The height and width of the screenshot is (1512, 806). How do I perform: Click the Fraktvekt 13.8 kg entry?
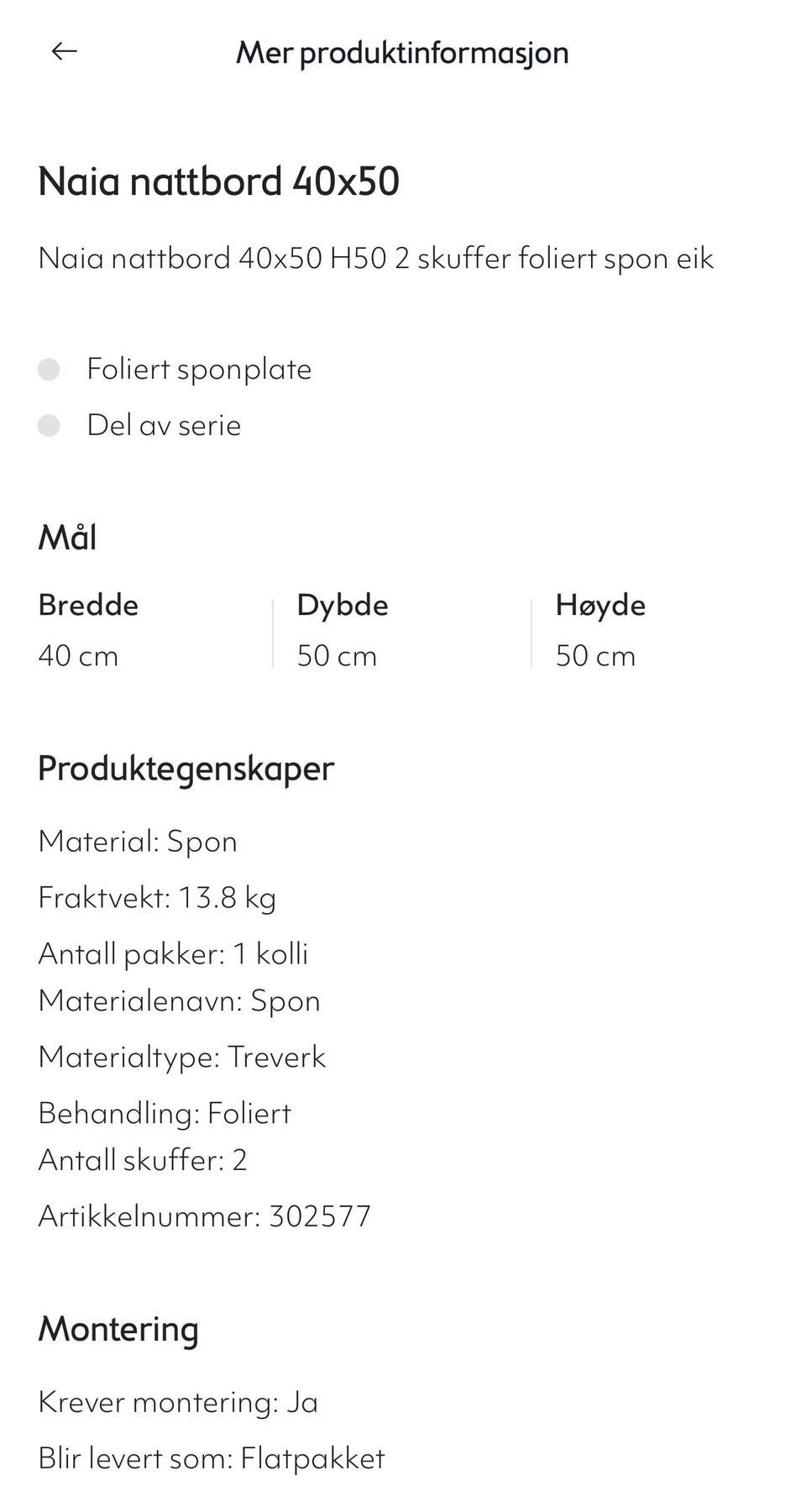tap(157, 896)
